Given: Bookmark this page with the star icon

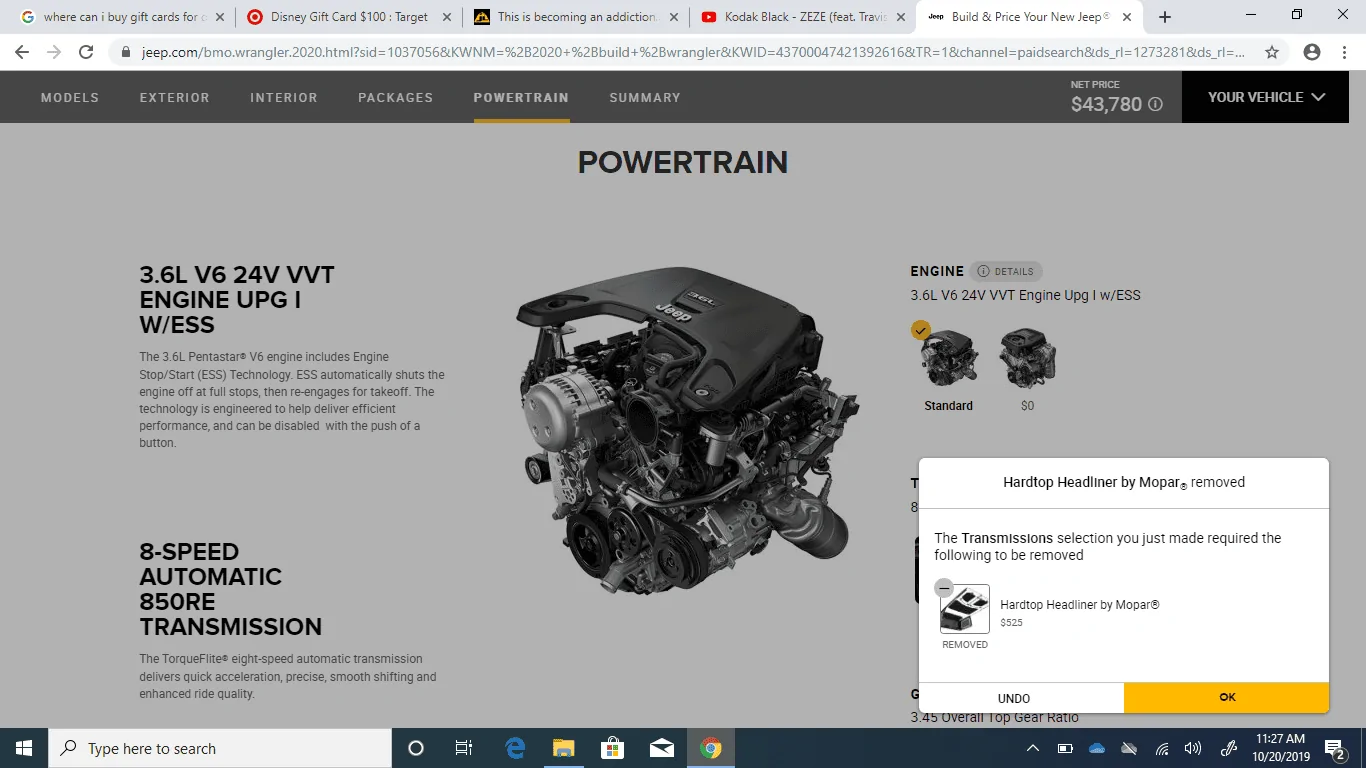Looking at the screenshot, I should (x=1272, y=53).
